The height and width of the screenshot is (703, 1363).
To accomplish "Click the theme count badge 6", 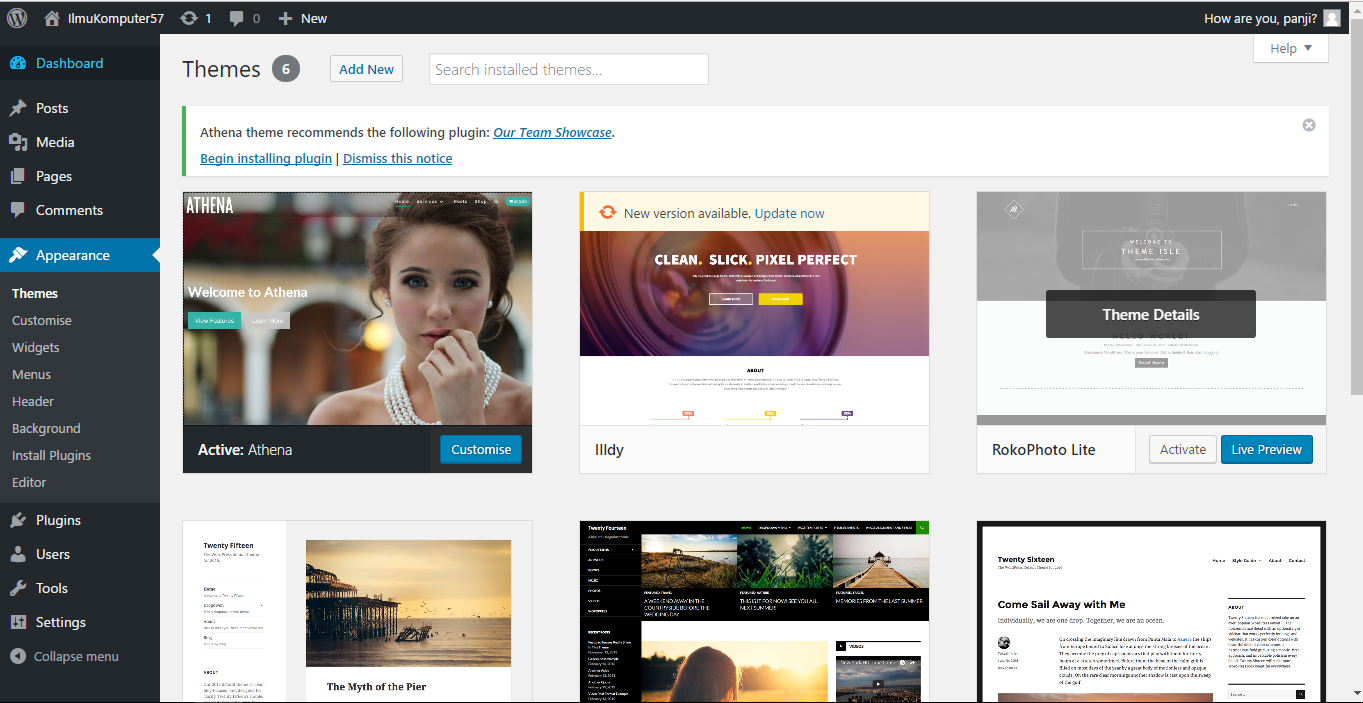I will (x=286, y=69).
